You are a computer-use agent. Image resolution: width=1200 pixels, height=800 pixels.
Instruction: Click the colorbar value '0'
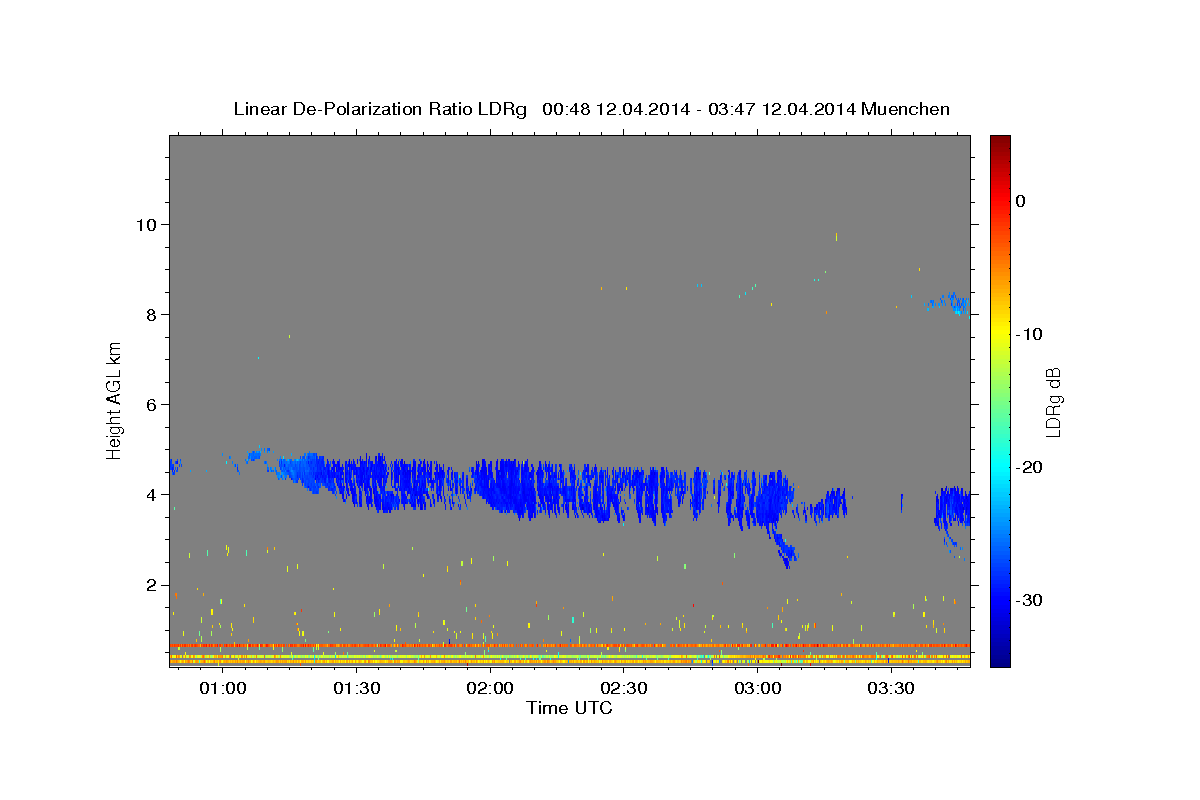pos(1021,201)
